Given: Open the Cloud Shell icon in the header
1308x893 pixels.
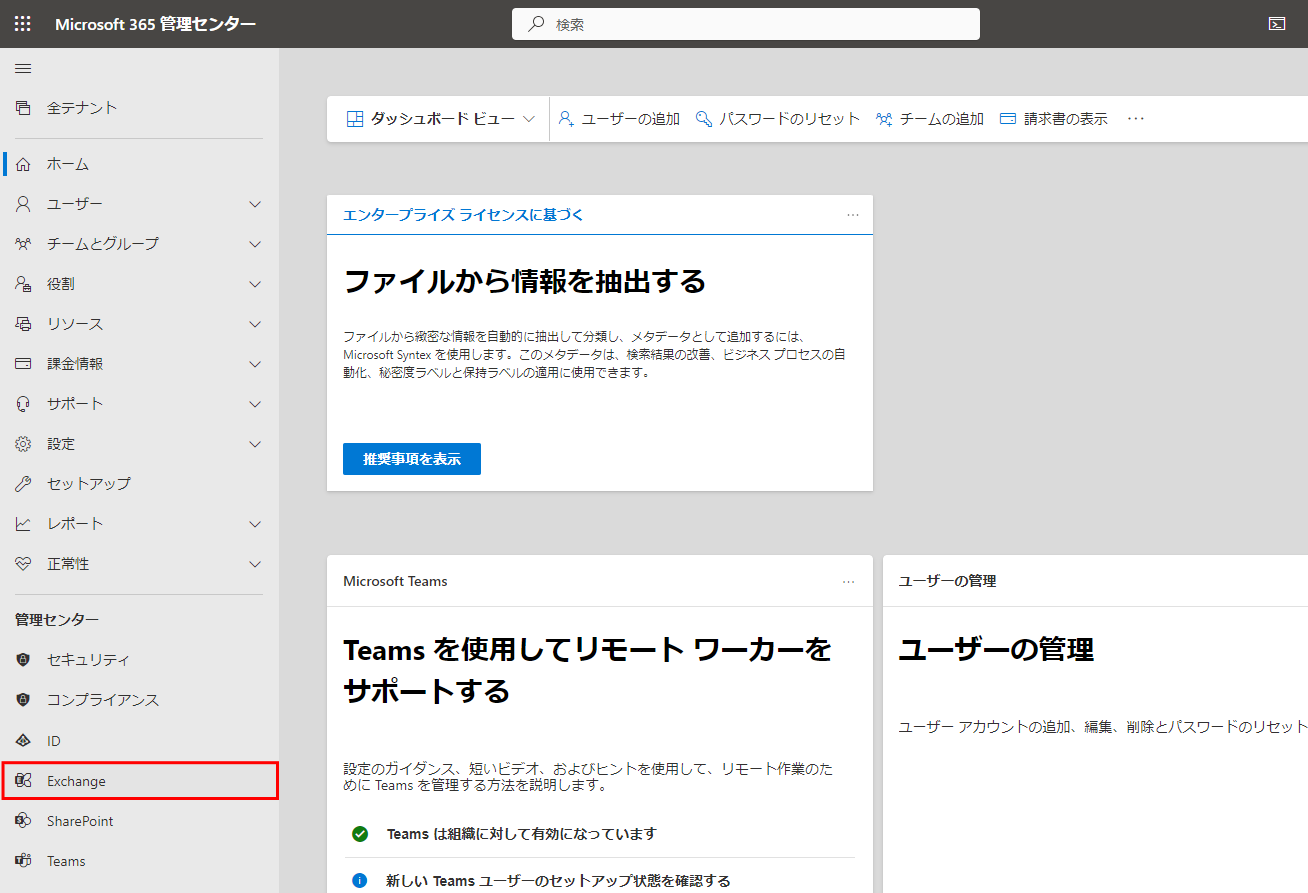Looking at the screenshot, I should [1277, 24].
